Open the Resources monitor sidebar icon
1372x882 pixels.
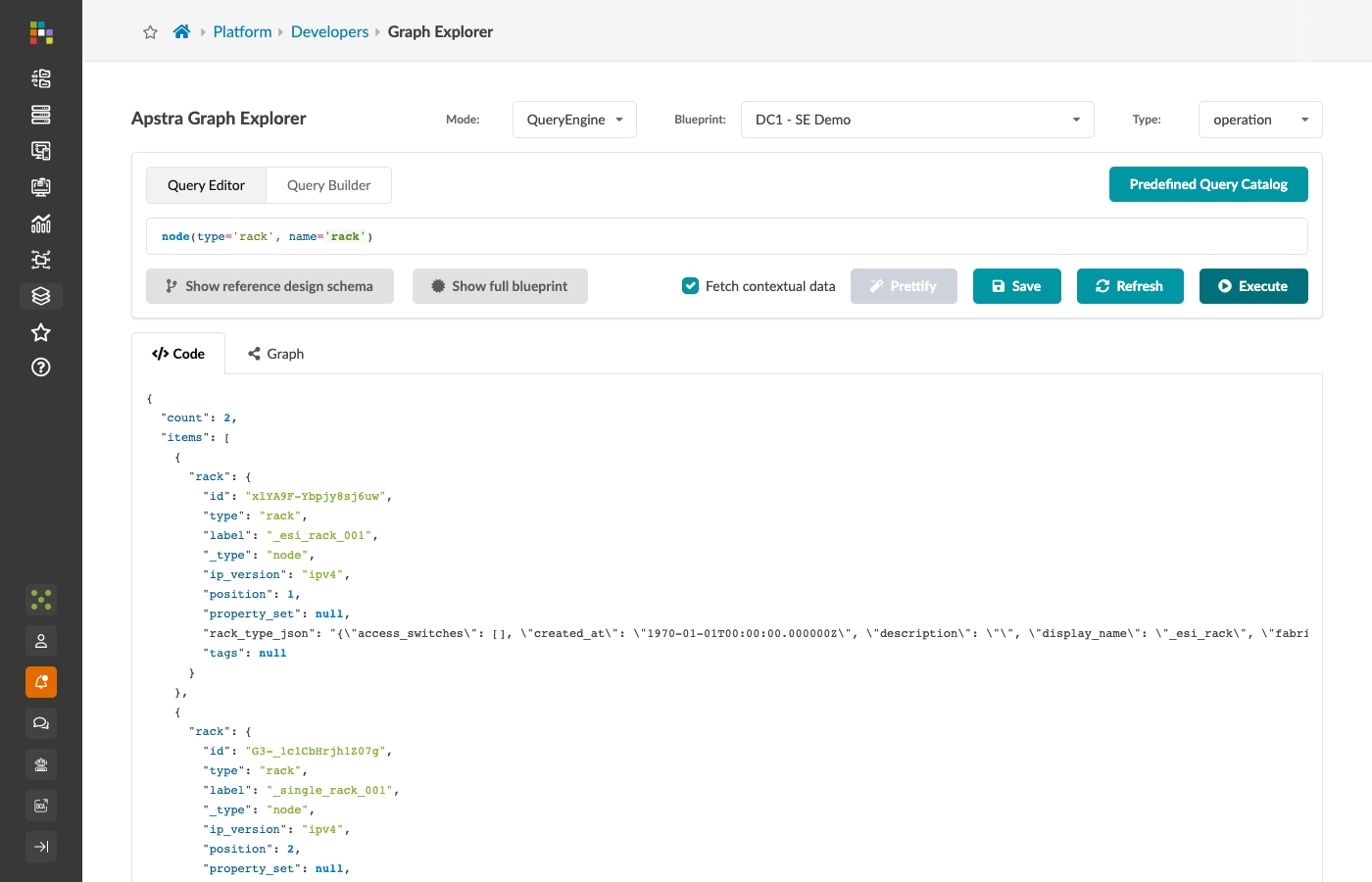tap(41, 187)
